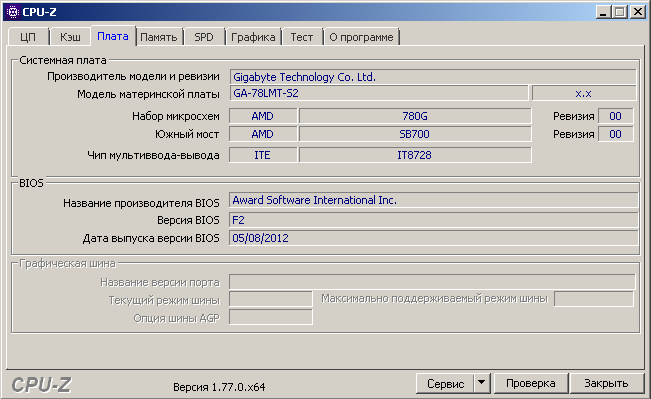Click the empty Текущий режим шины field

pos(271,299)
